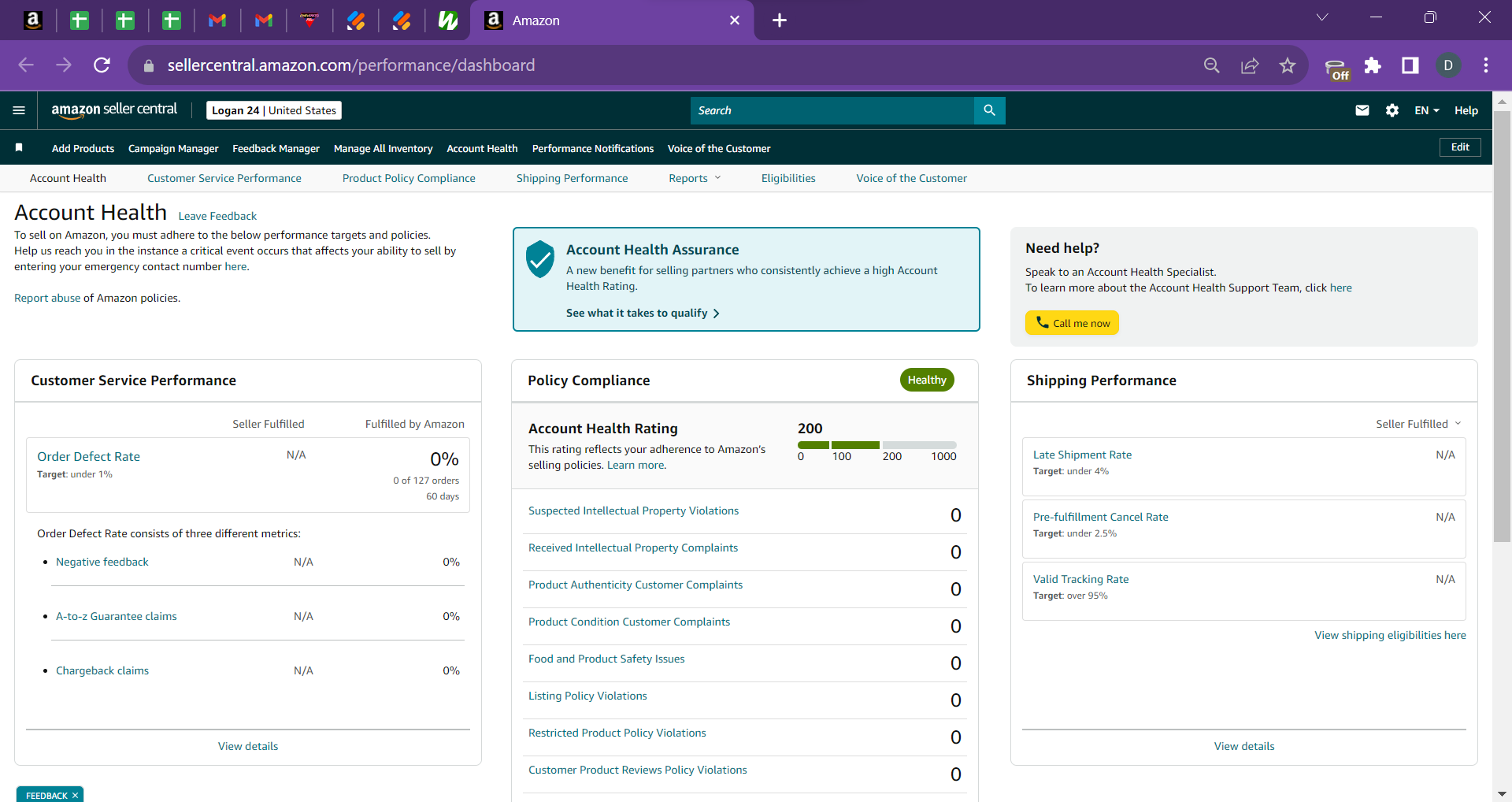Open A-to-z Guarantee claims

(117, 616)
